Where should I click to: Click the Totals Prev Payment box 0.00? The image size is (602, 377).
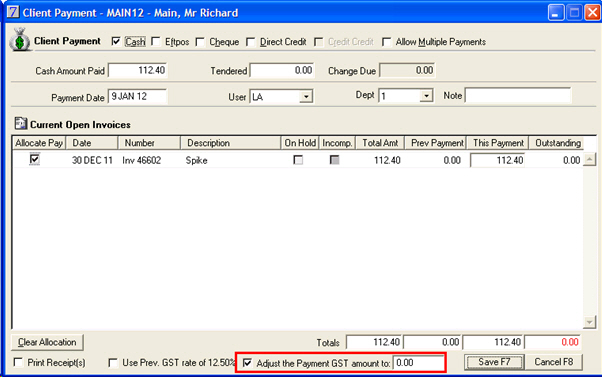coord(432,342)
